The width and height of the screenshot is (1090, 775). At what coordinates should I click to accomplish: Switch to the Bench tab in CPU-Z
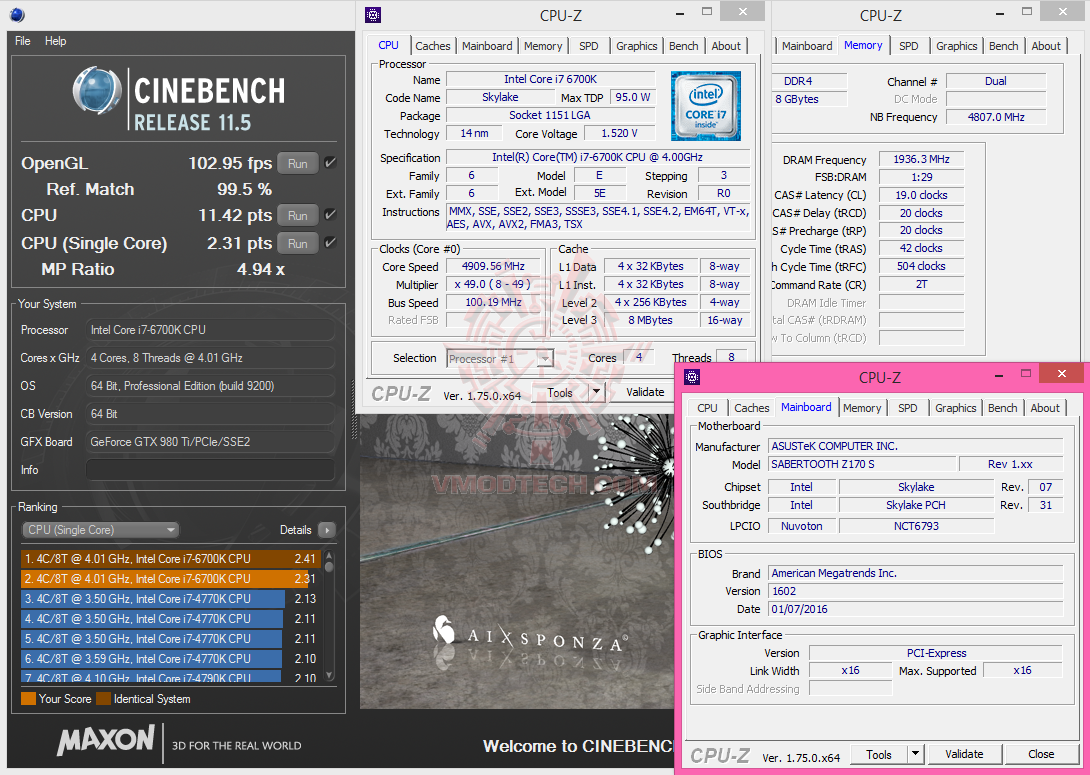[x=683, y=45]
